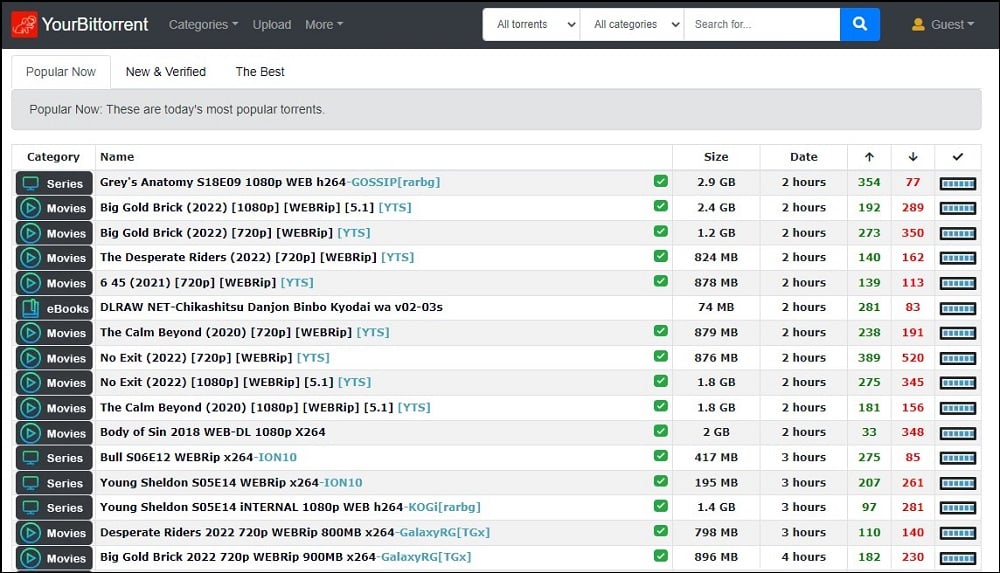The width and height of the screenshot is (1000, 573).
Task: Click the Category column header
Action: point(53,157)
